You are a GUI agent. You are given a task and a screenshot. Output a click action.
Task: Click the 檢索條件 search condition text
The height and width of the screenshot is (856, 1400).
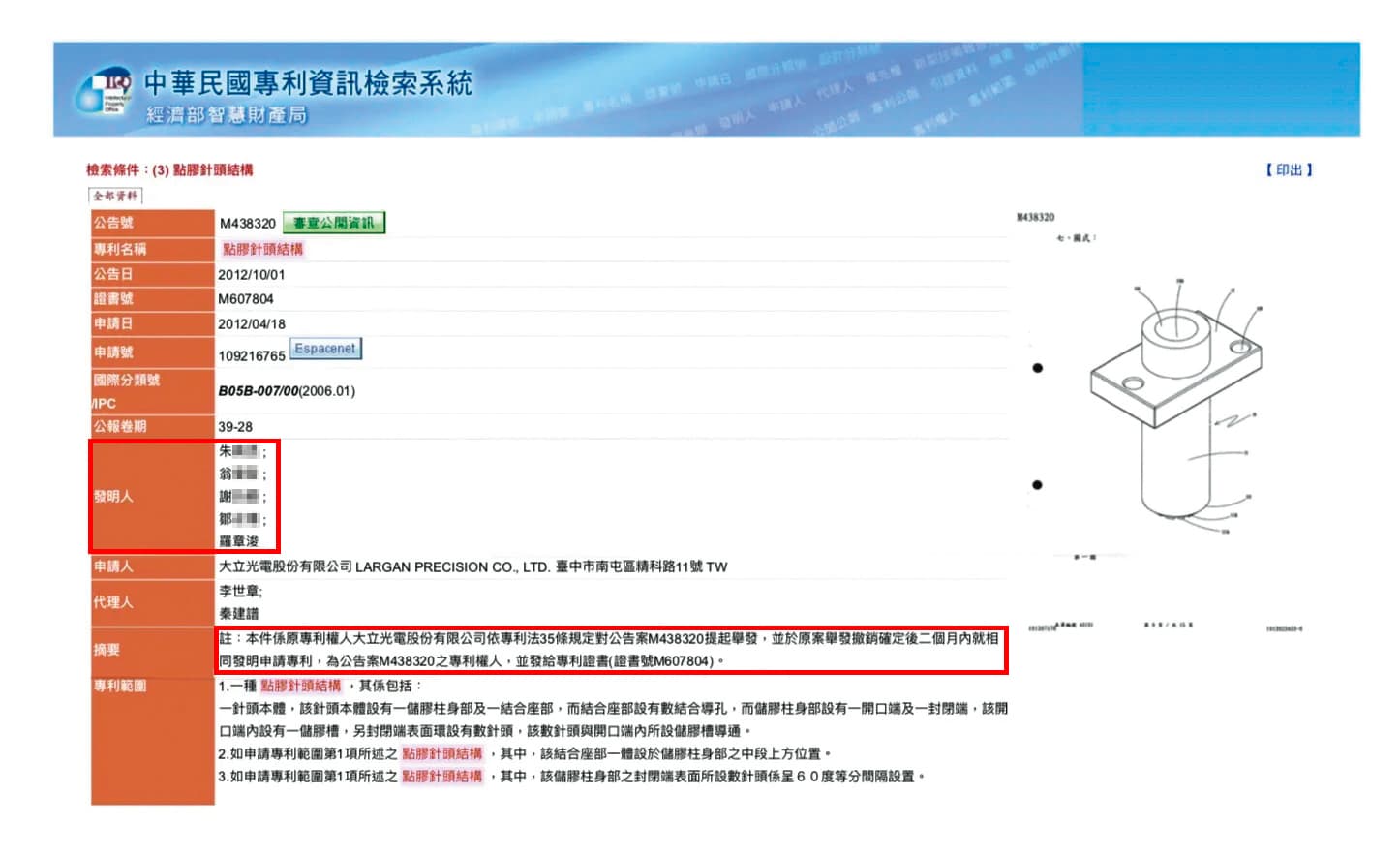point(169,170)
